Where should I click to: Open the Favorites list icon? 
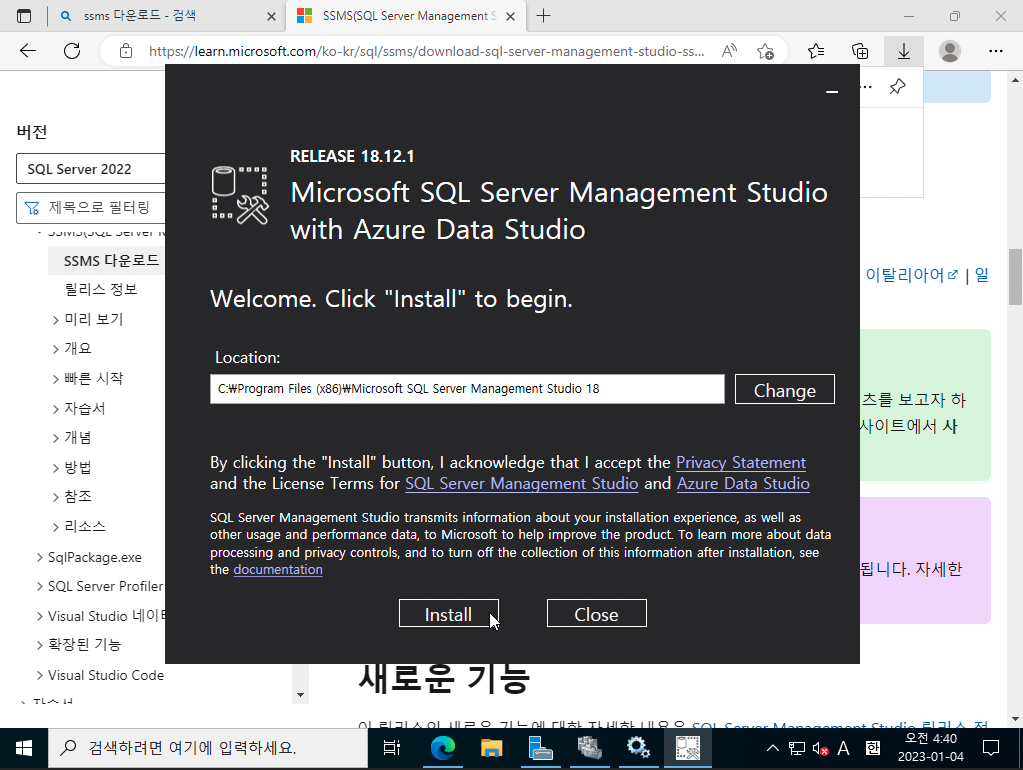816,51
